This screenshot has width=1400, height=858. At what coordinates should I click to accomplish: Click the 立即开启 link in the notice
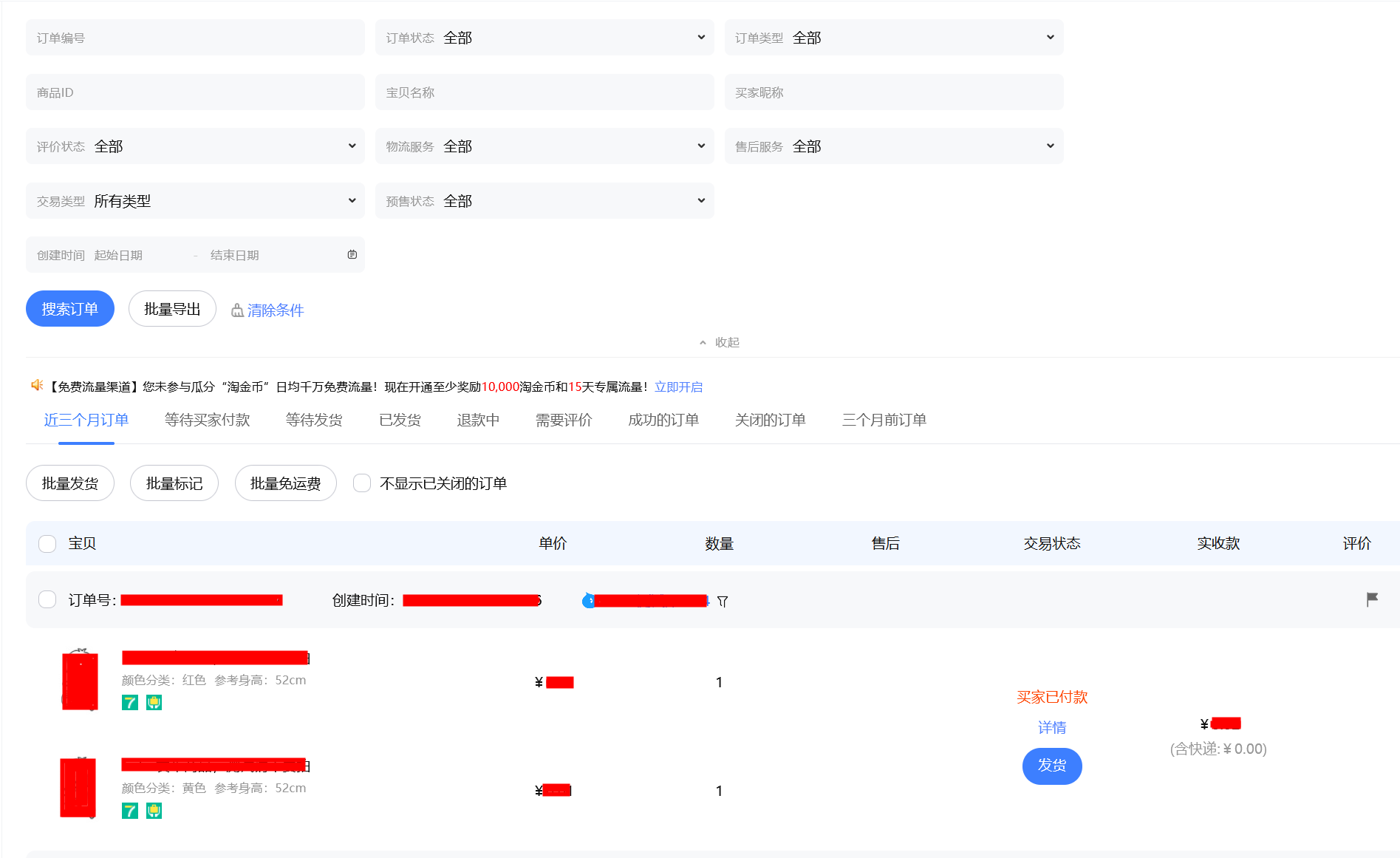678,387
